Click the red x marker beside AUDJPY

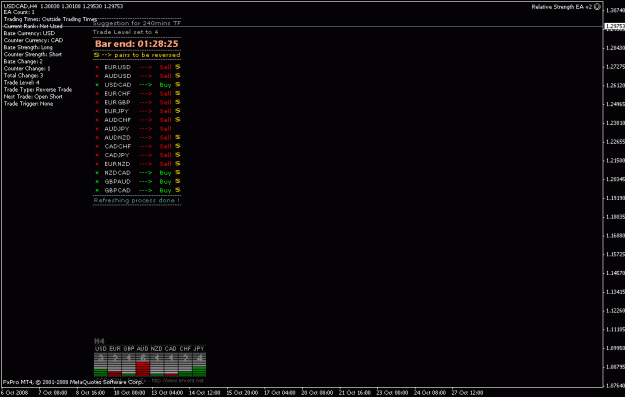click(97, 129)
